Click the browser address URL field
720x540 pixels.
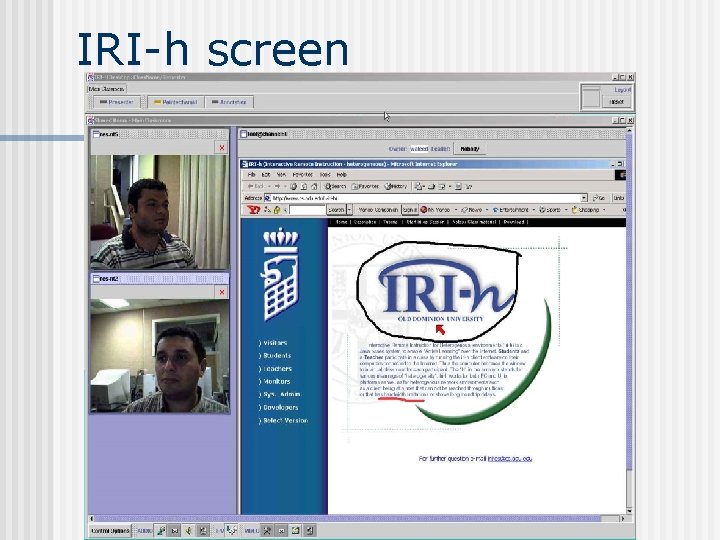(x=425, y=198)
